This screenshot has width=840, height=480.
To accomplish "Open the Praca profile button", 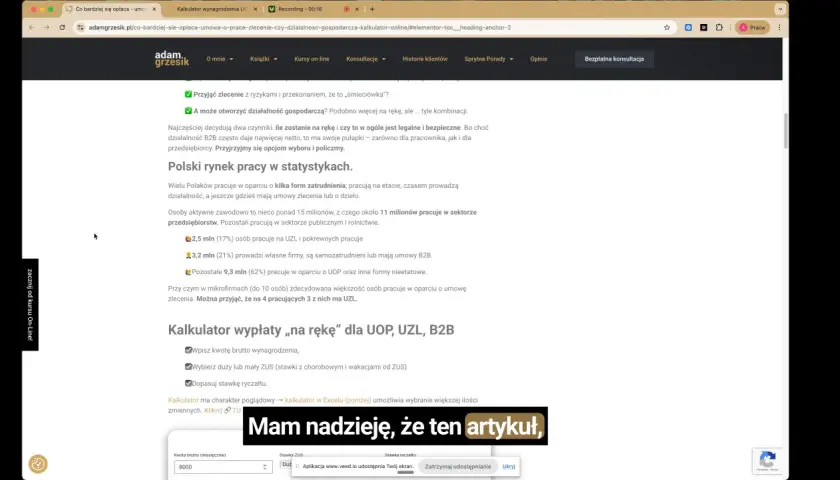I will click(x=753, y=27).
